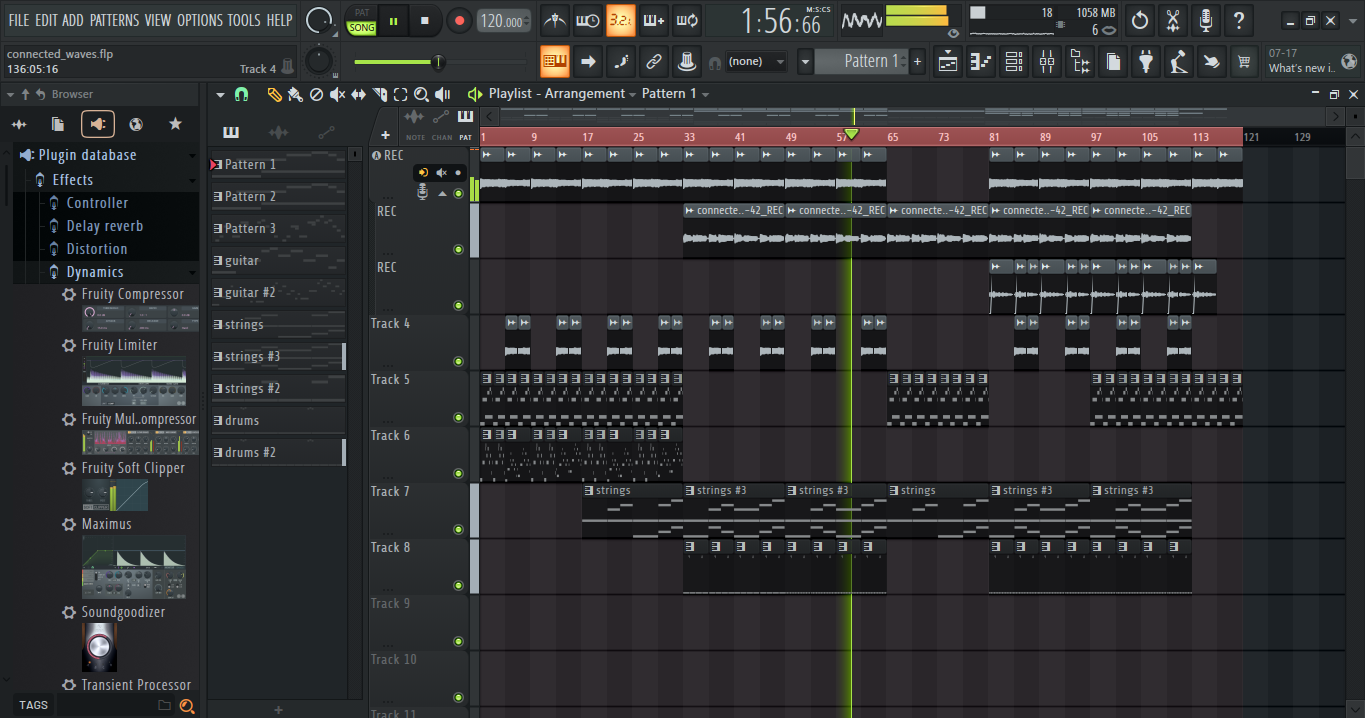Viewport: 1365px width, 718px height.
Task: Open the plugin picker plug icon
Action: click(1146, 61)
